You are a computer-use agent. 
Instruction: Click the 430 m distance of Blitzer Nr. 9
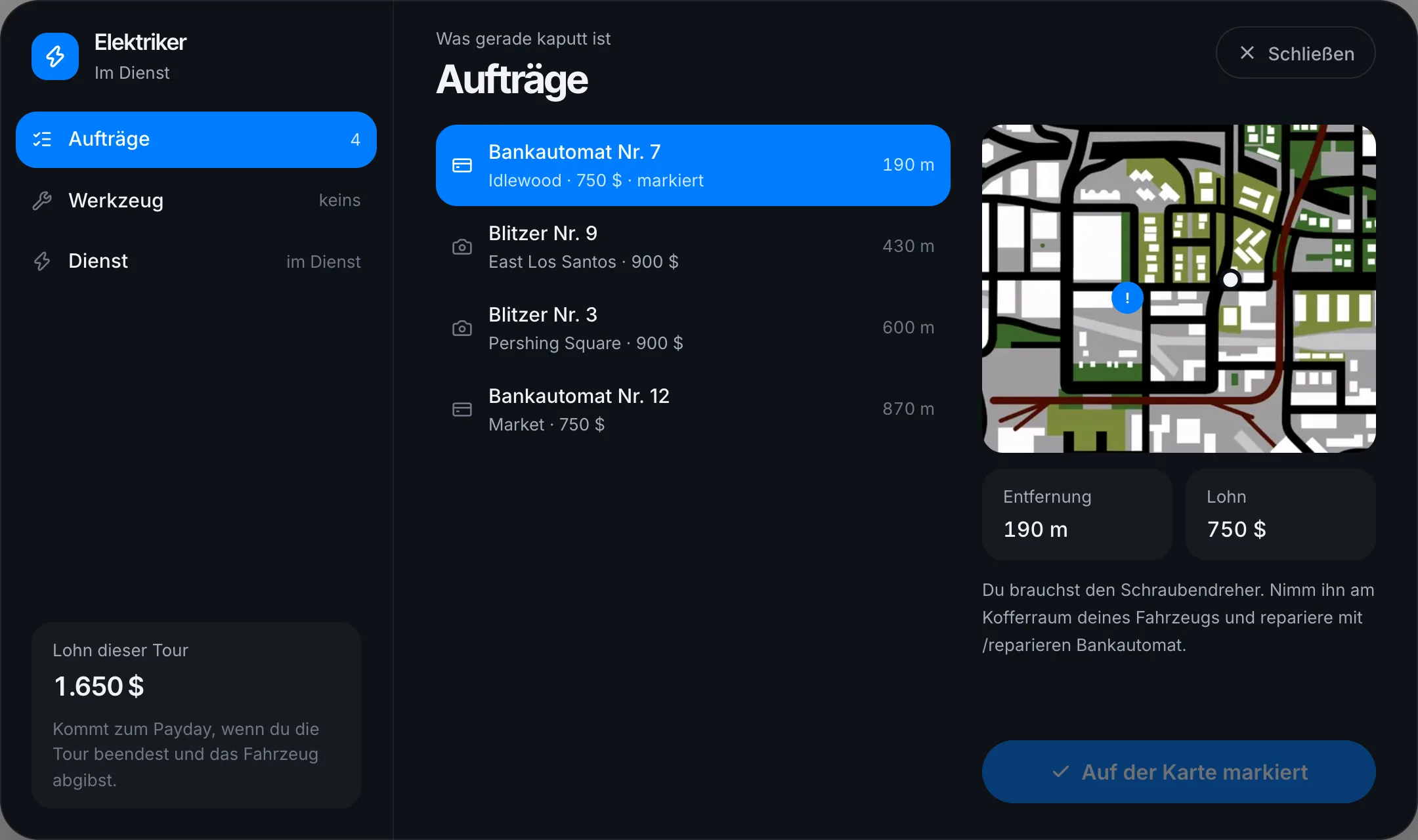pyautogui.click(x=908, y=246)
